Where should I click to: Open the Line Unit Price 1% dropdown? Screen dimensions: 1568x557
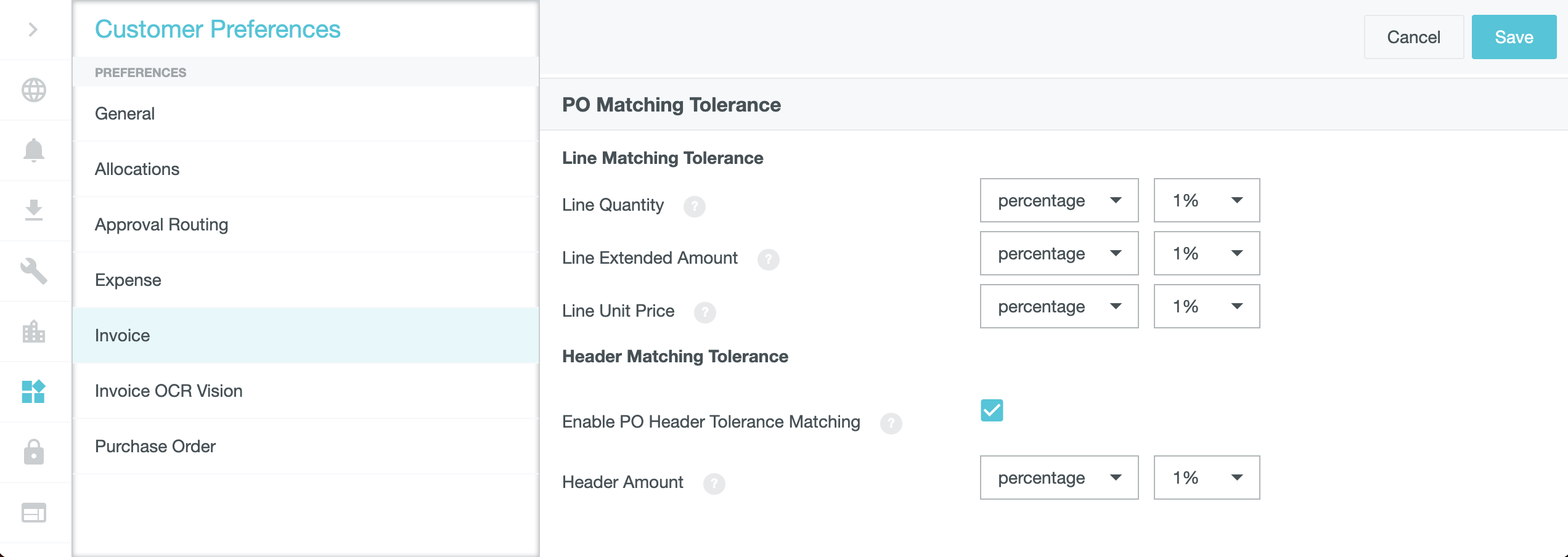(1206, 306)
